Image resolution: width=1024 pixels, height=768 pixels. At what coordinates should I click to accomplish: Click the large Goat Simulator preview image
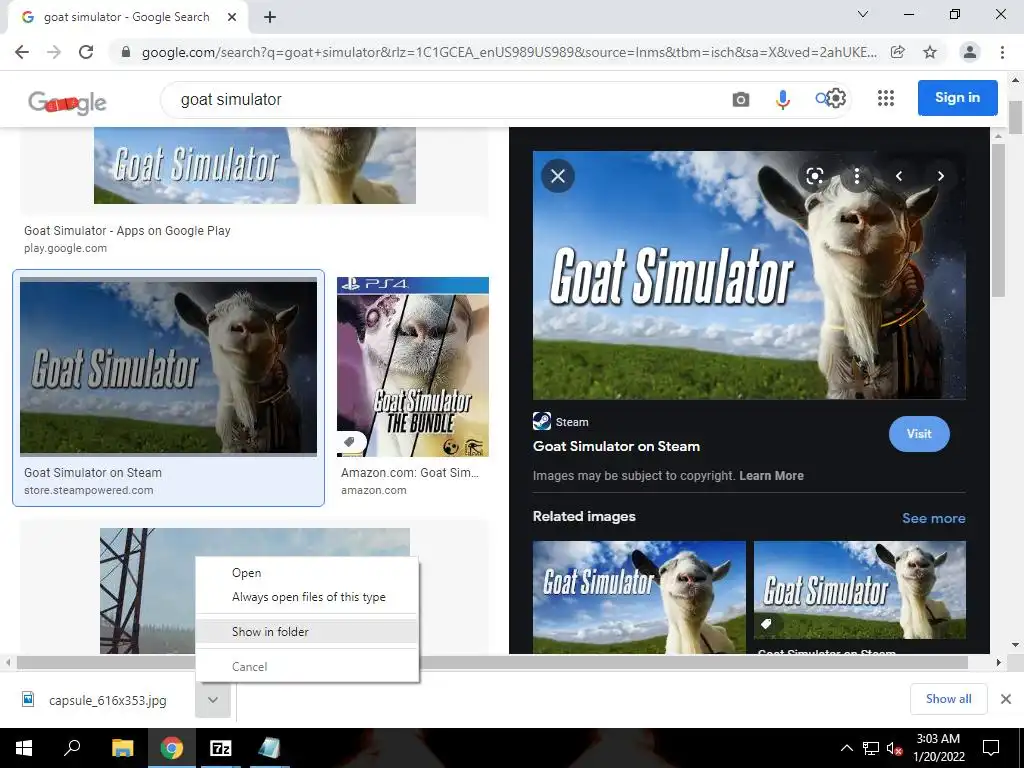coord(749,275)
